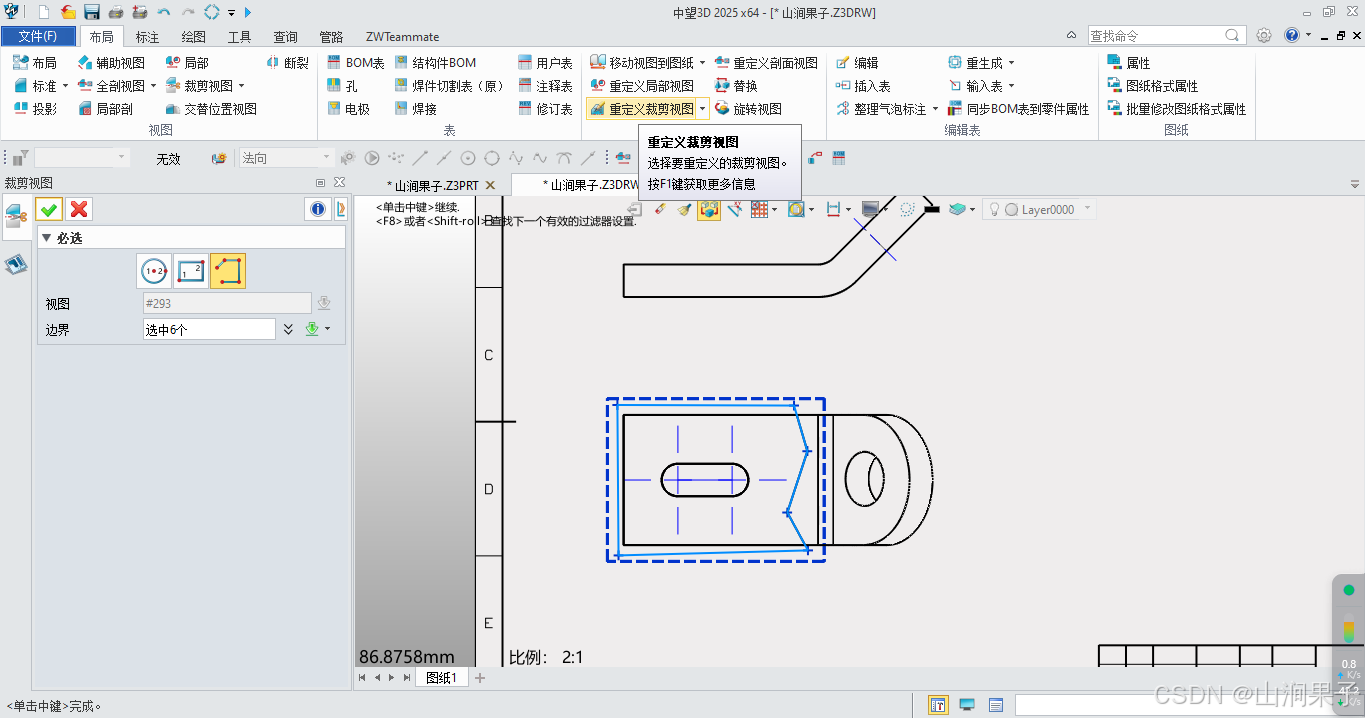Close the 山涧果子.Z3PRT tab
Image resolution: width=1365 pixels, height=718 pixels.
(x=490, y=185)
